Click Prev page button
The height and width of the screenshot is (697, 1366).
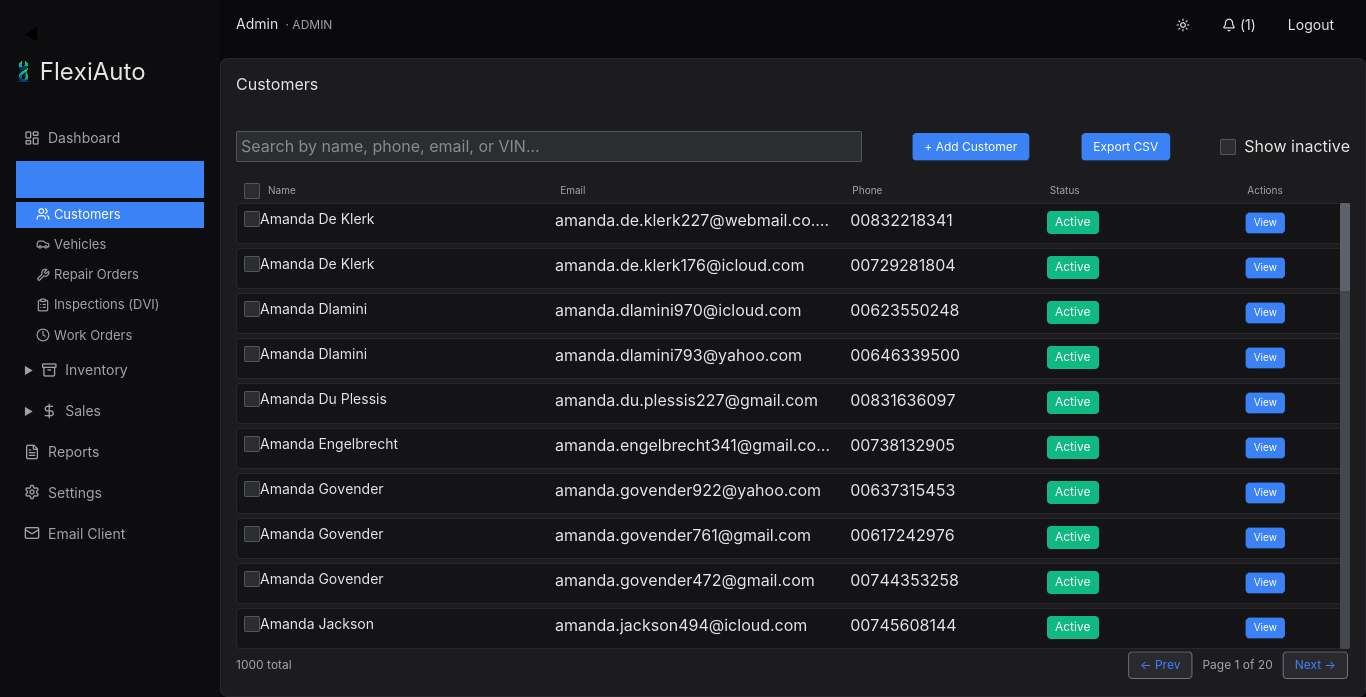(x=1160, y=665)
